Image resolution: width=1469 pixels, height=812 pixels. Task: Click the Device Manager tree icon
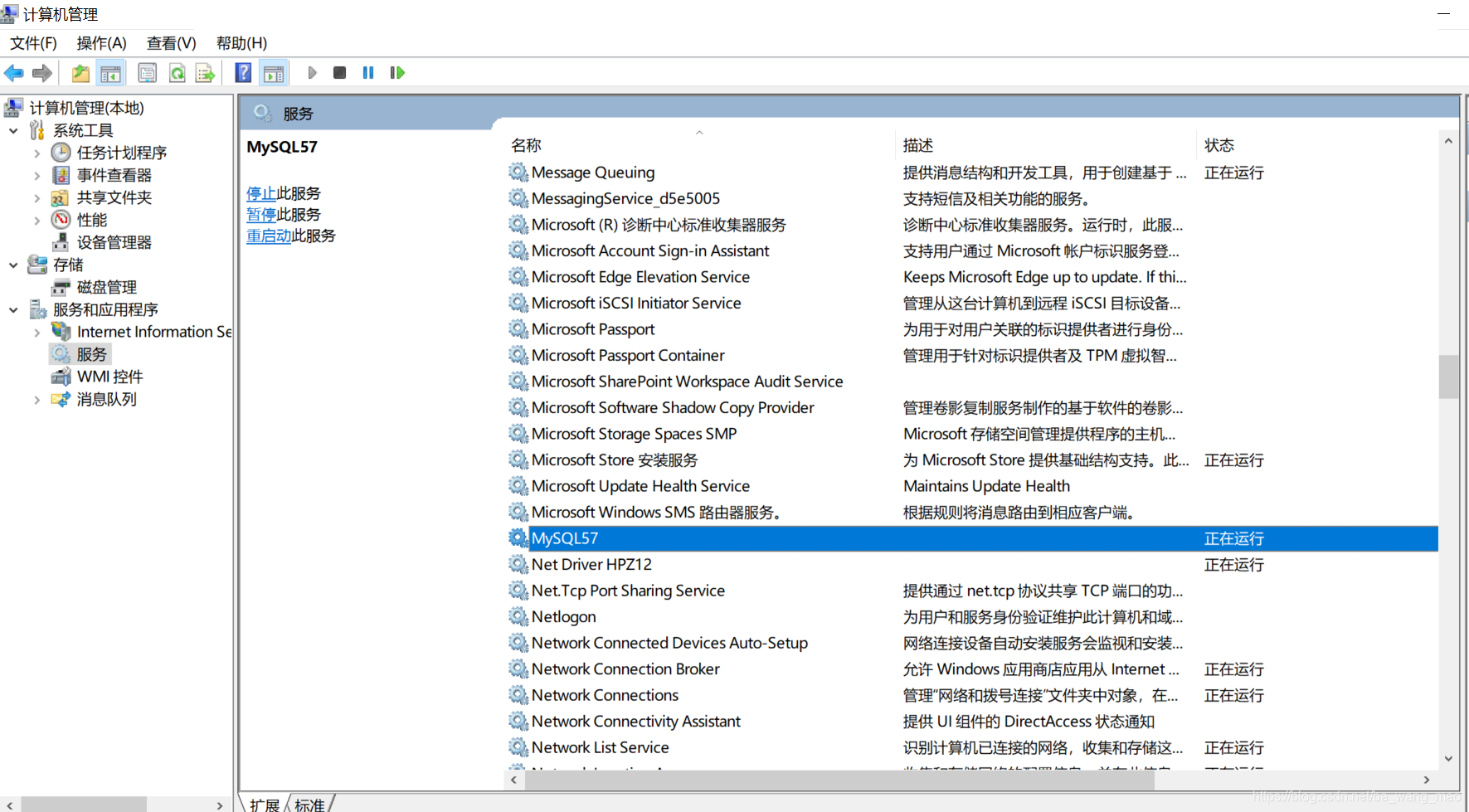[x=61, y=242]
